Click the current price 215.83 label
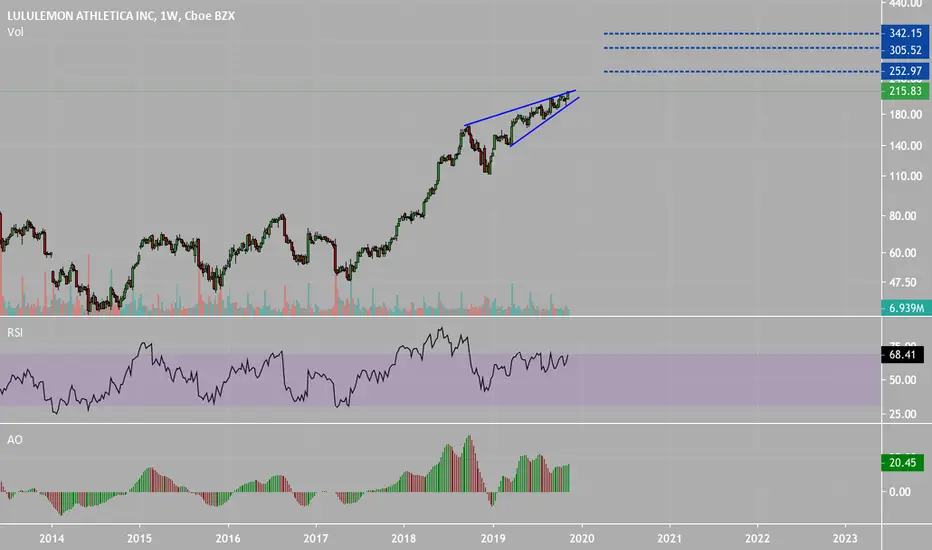Viewport: 932px width, 550px height. coord(905,91)
